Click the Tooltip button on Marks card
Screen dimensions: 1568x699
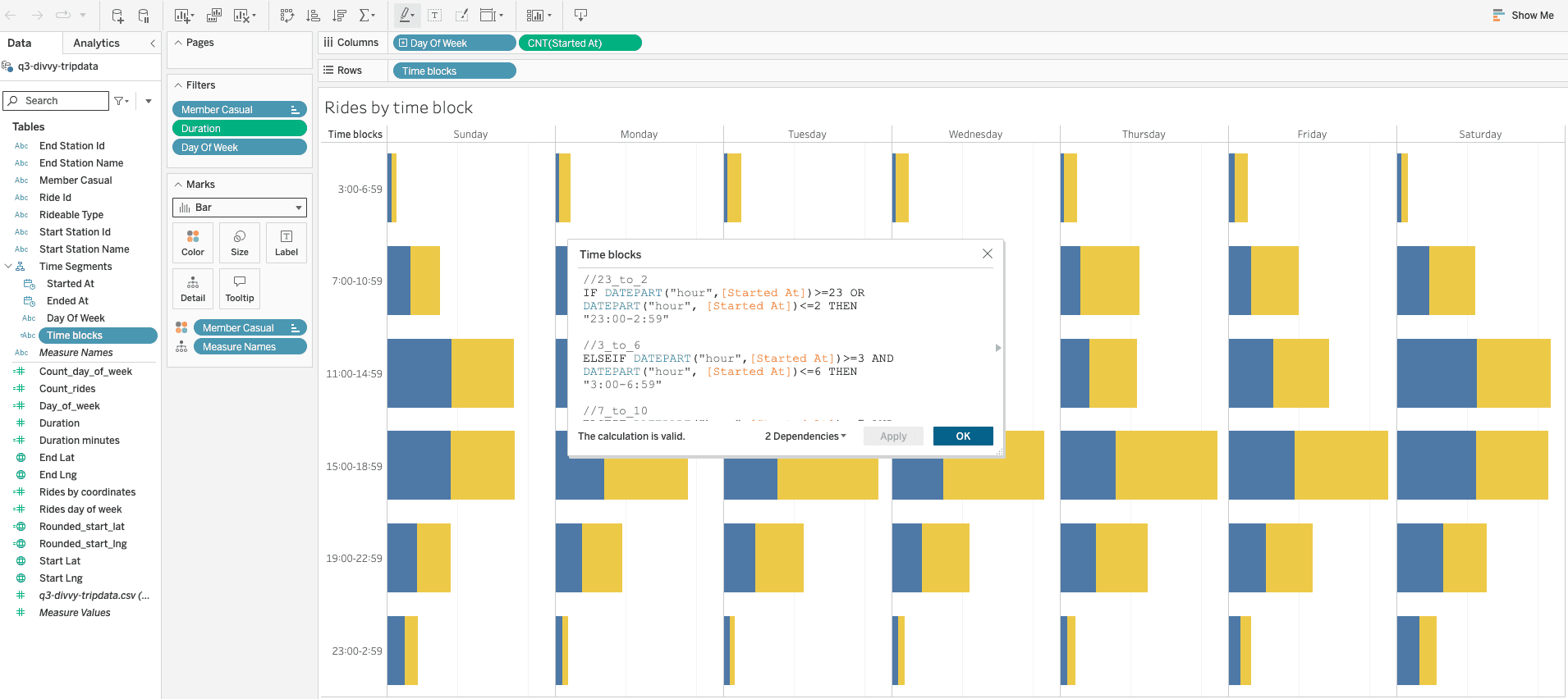(240, 289)
